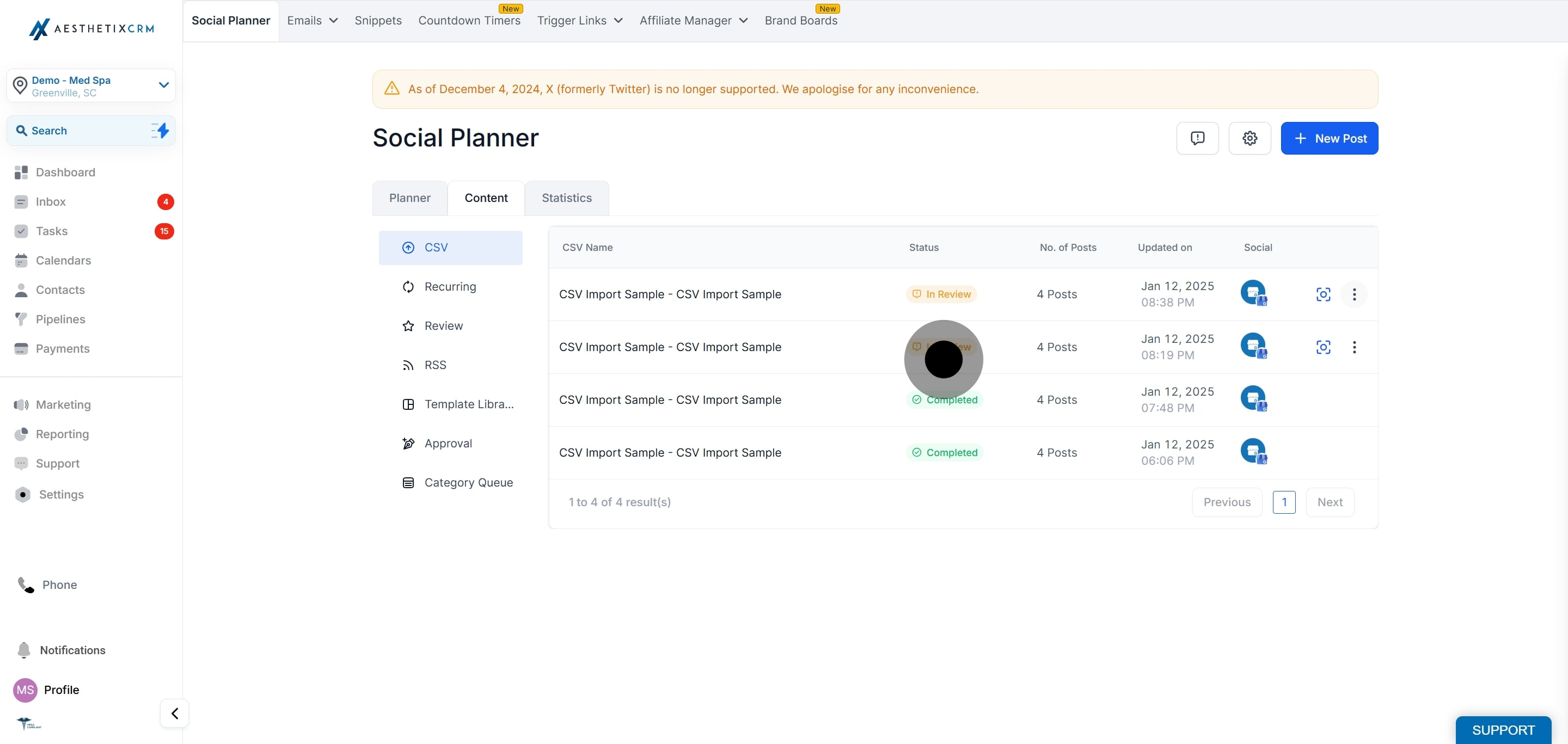Click social account avatar in 06:06 PM row
The image size is (1568, 744).
coord(1253,451)
